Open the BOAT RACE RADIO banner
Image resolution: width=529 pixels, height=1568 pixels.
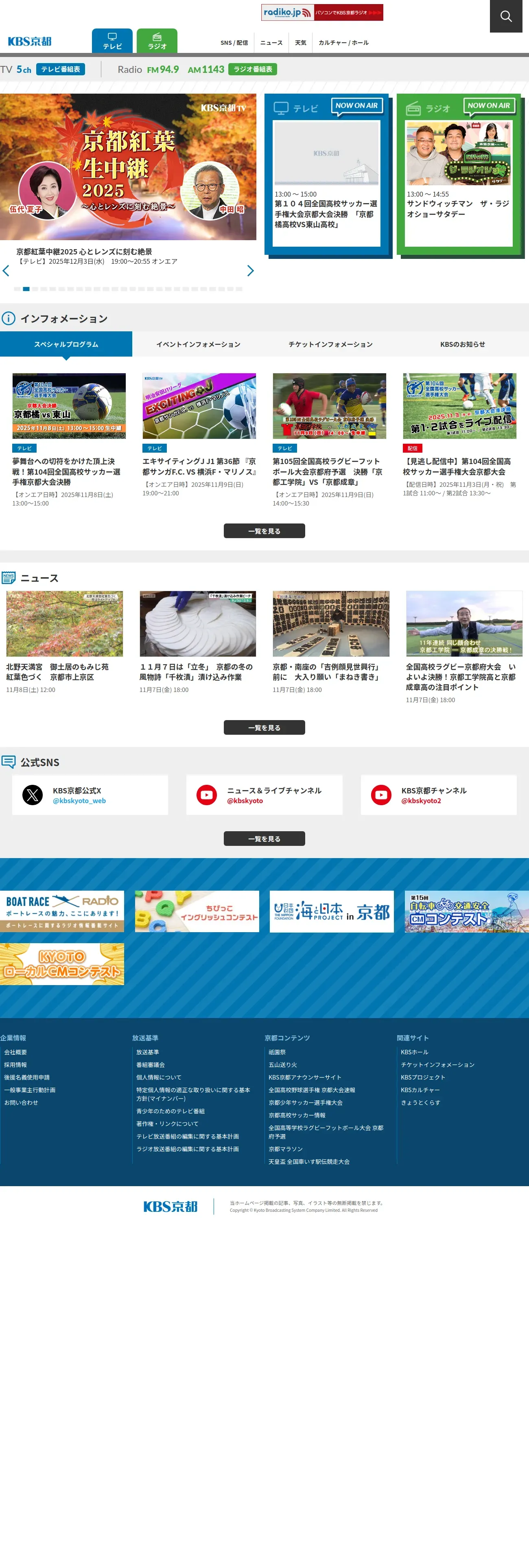pos(62,911)
